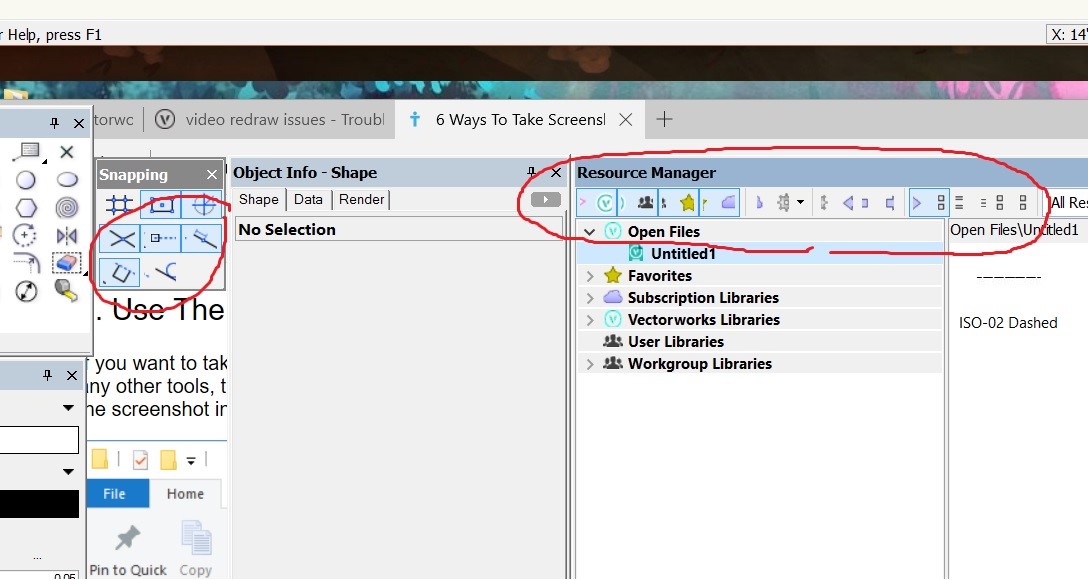
Task: Collapse the Open Files tree section
Action: [588, 231]
